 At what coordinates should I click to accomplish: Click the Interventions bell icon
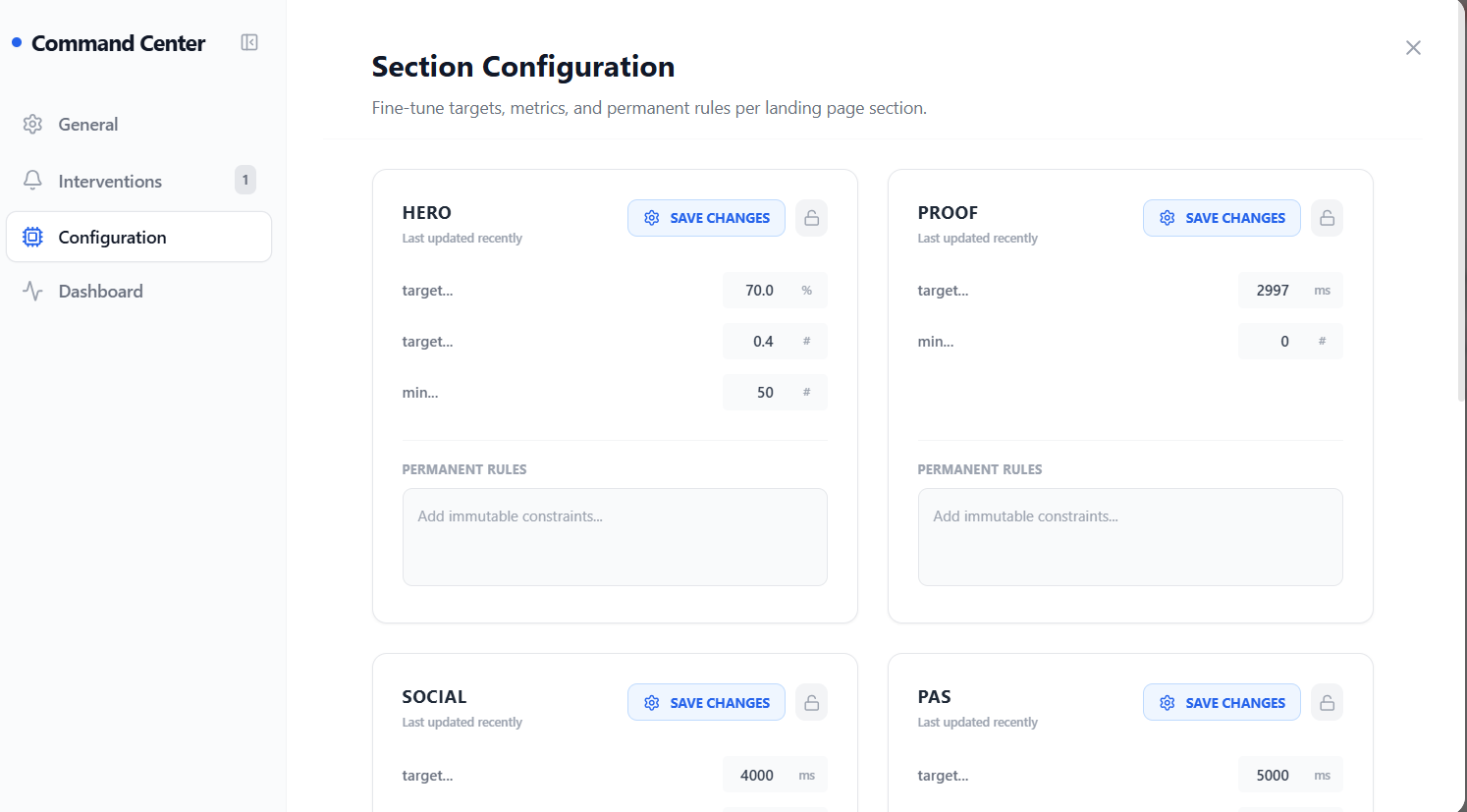pos(33,181)
